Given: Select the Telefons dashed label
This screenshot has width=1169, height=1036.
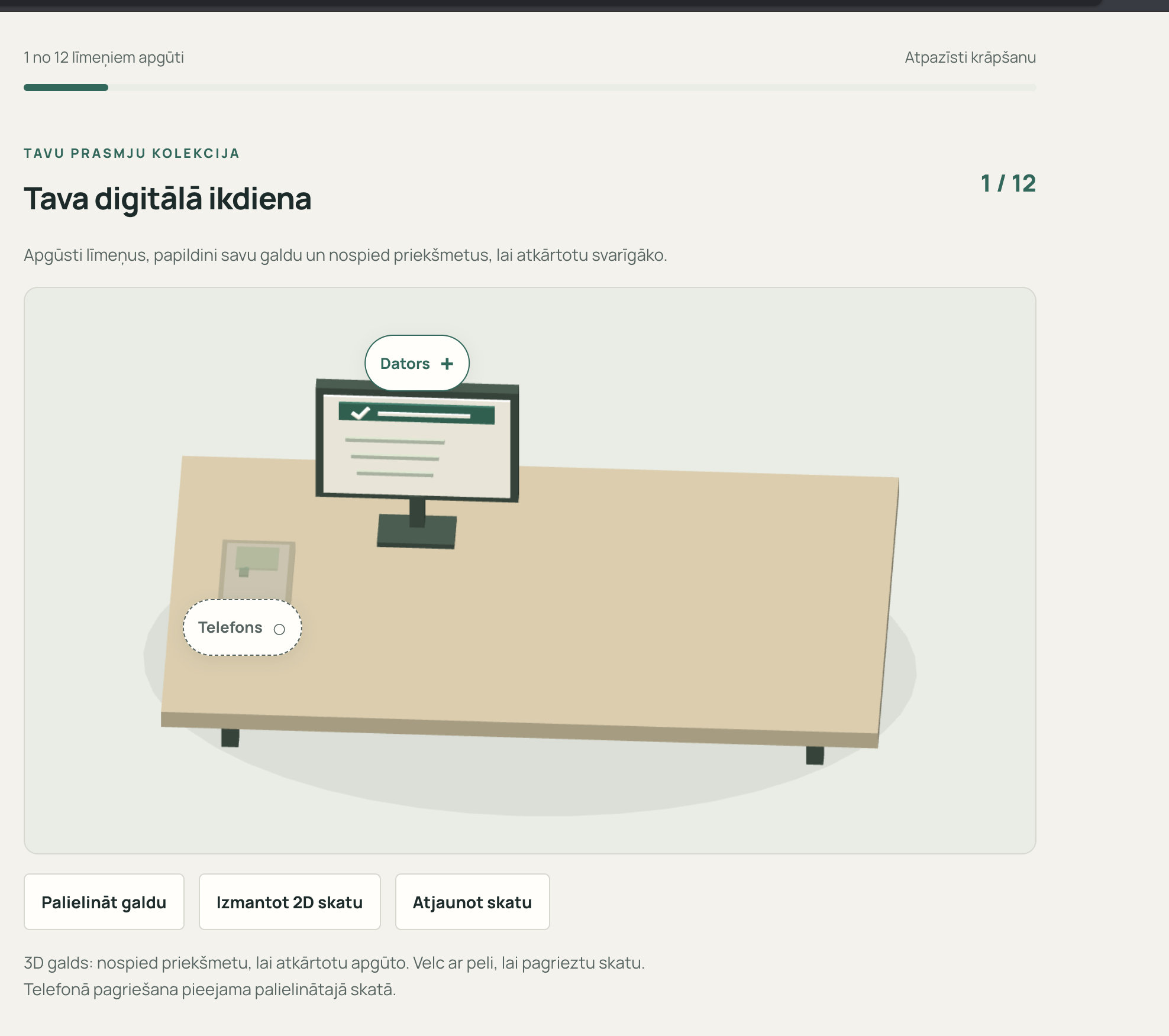Looking at the screenshot, I should tap(243, 627).
